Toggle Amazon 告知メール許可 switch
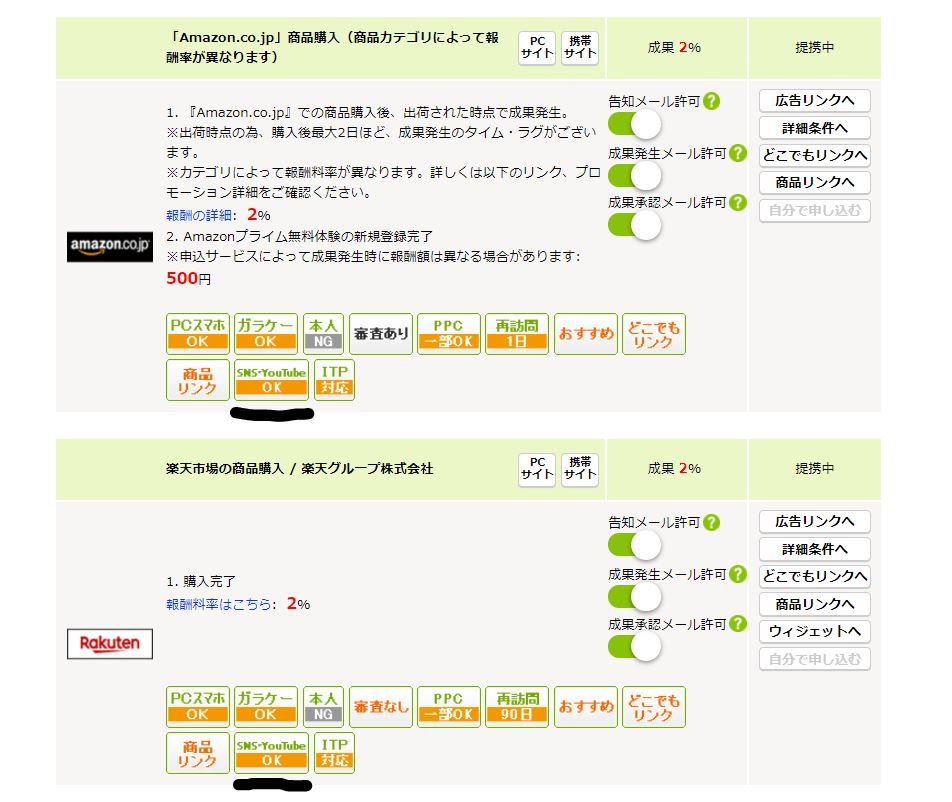952x802 pixels. (x=634, y=125)
